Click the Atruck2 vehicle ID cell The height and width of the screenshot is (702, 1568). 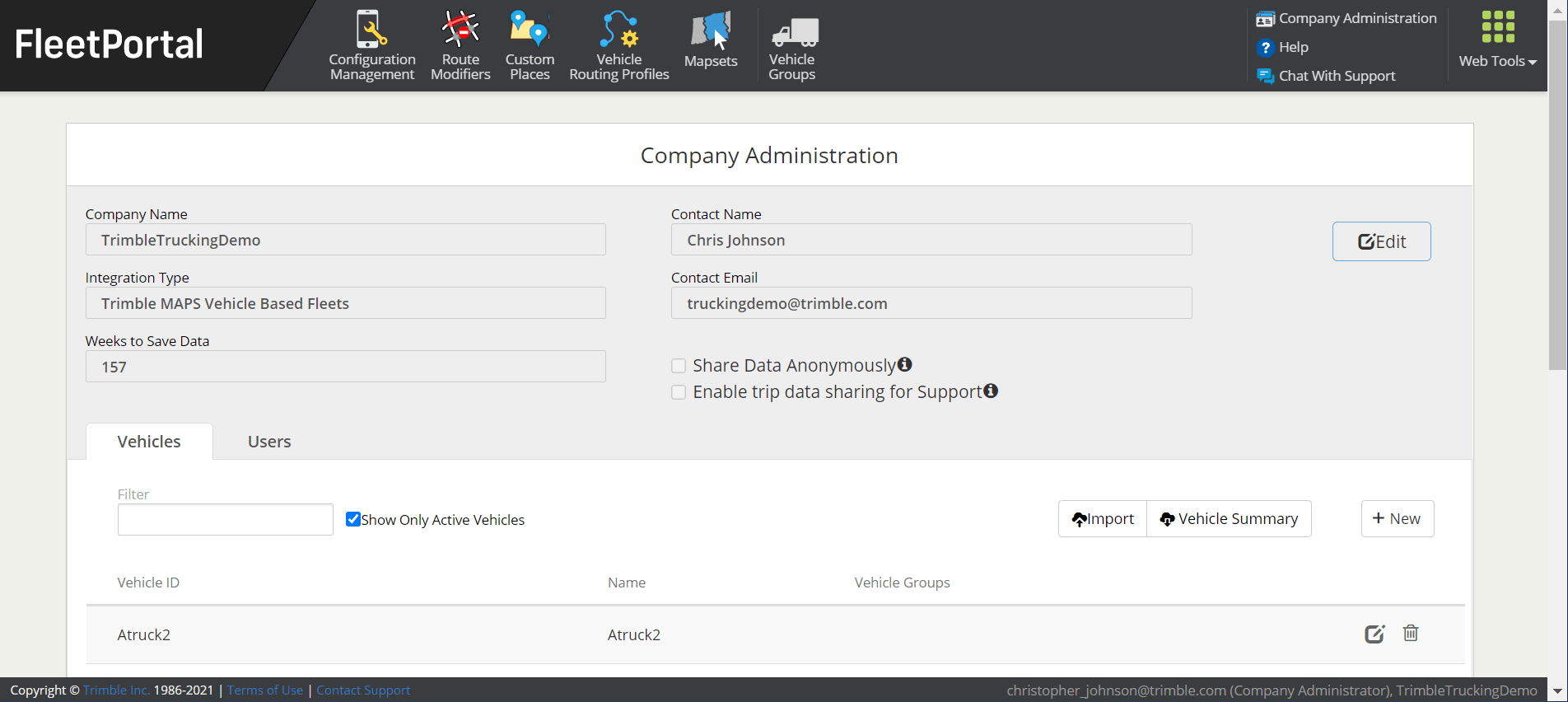pyautogui.click(x=144, y=634)
